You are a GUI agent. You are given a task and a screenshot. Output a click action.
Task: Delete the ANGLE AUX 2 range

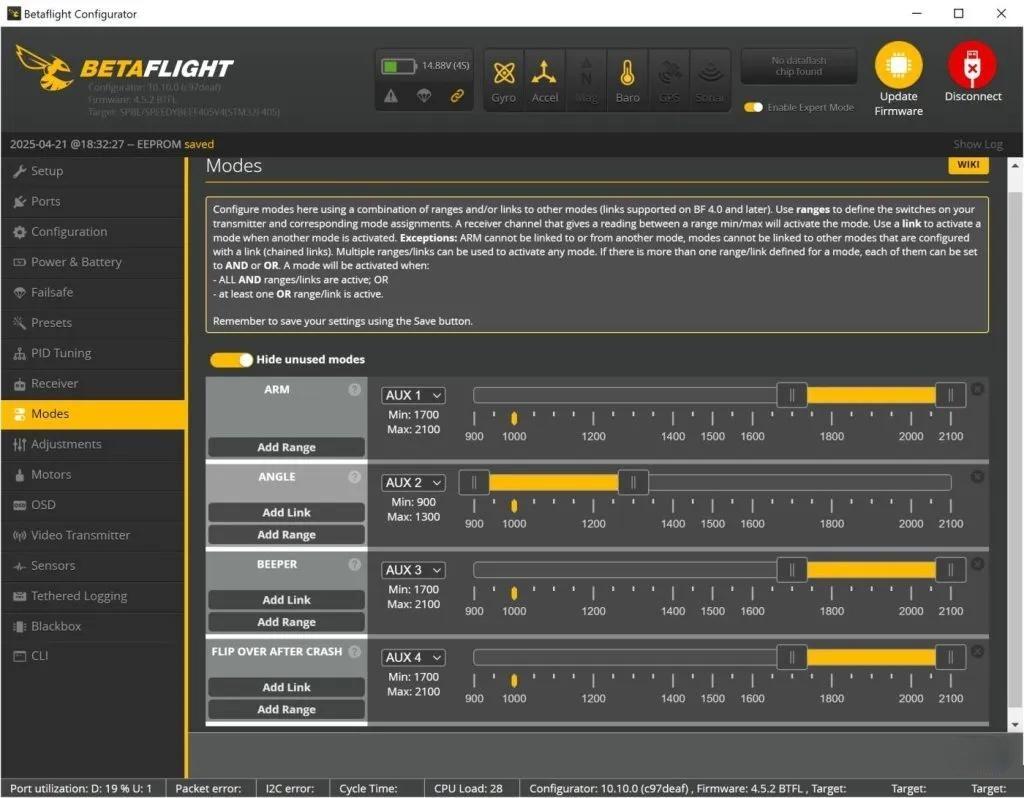(x=977, y=477)
